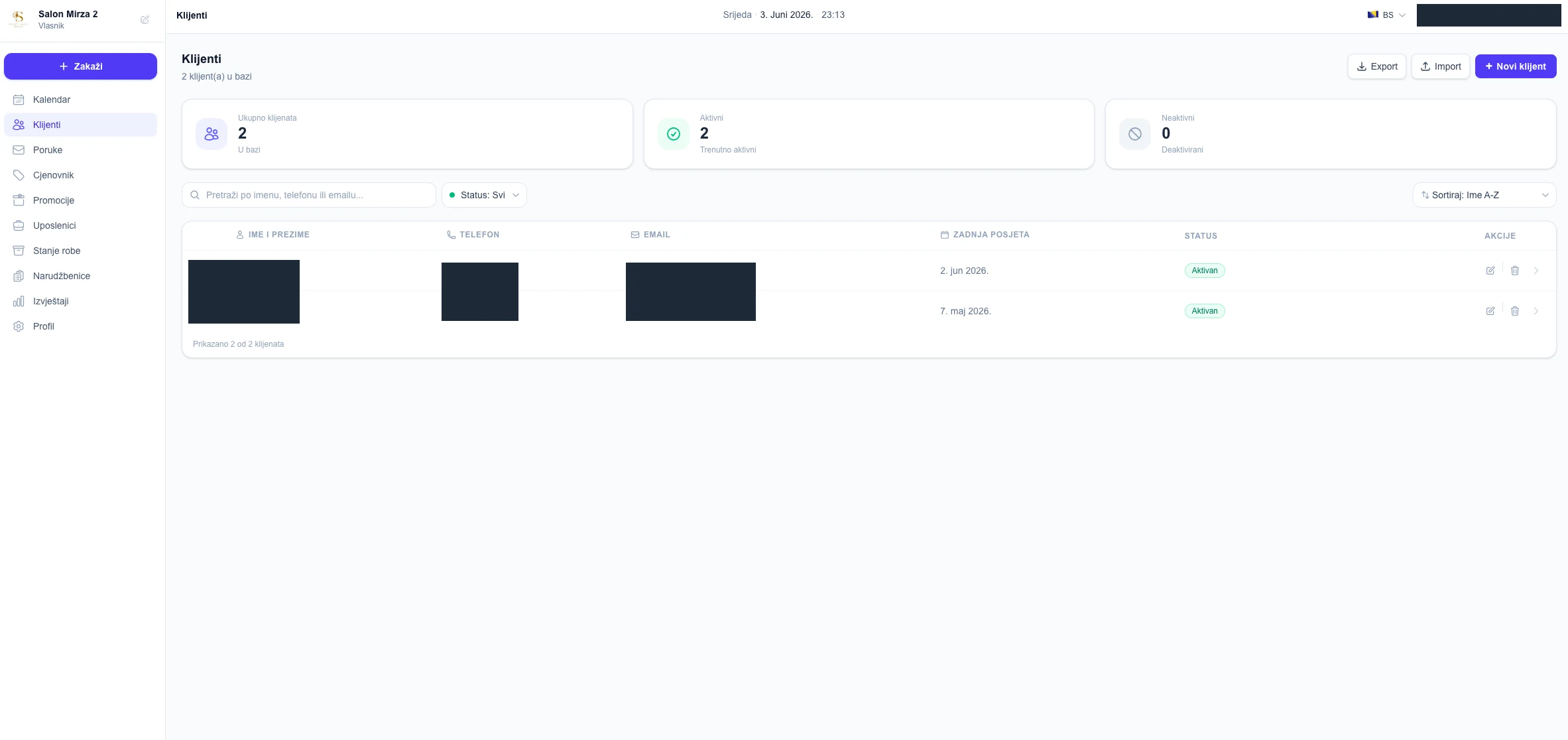The image size is (1568, 740).
Task: Click the date 2. jun 2026.
Action: pyautogui.click(x=964, y=271)
